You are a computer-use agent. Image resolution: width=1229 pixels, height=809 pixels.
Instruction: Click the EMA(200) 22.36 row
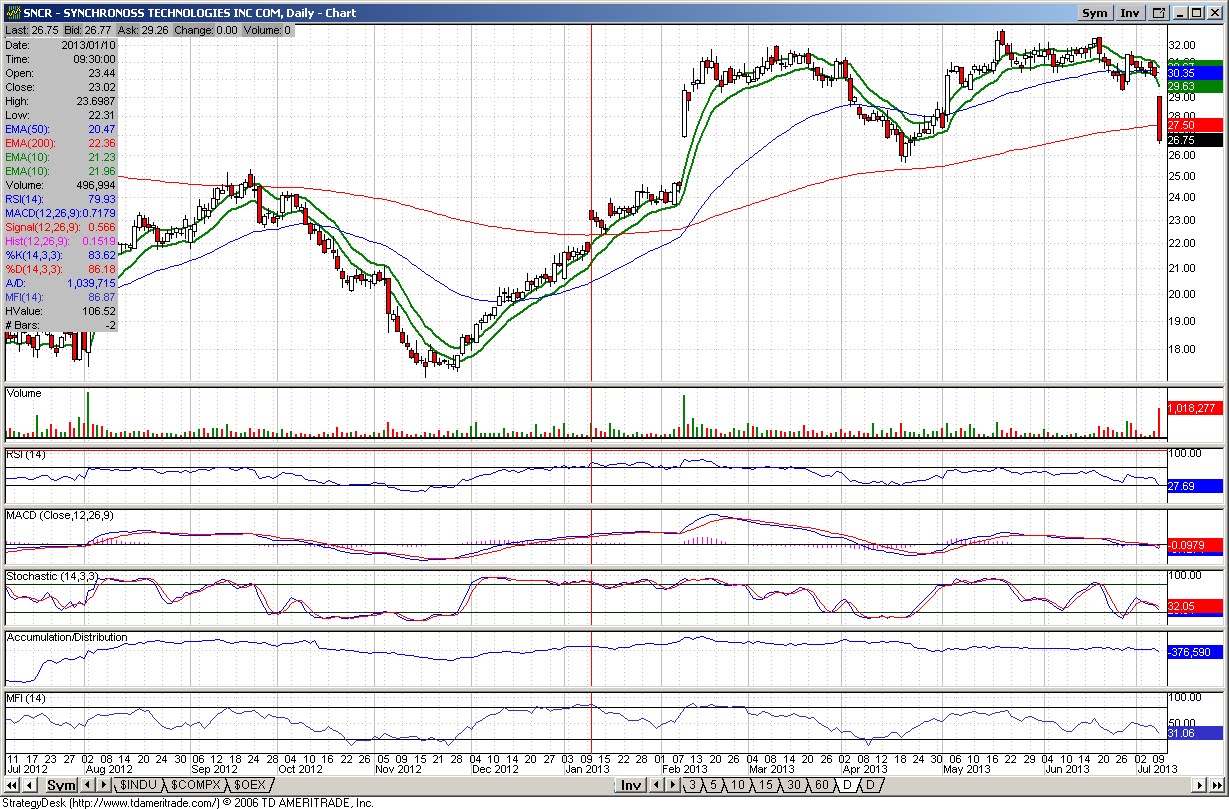coord(61,143)
